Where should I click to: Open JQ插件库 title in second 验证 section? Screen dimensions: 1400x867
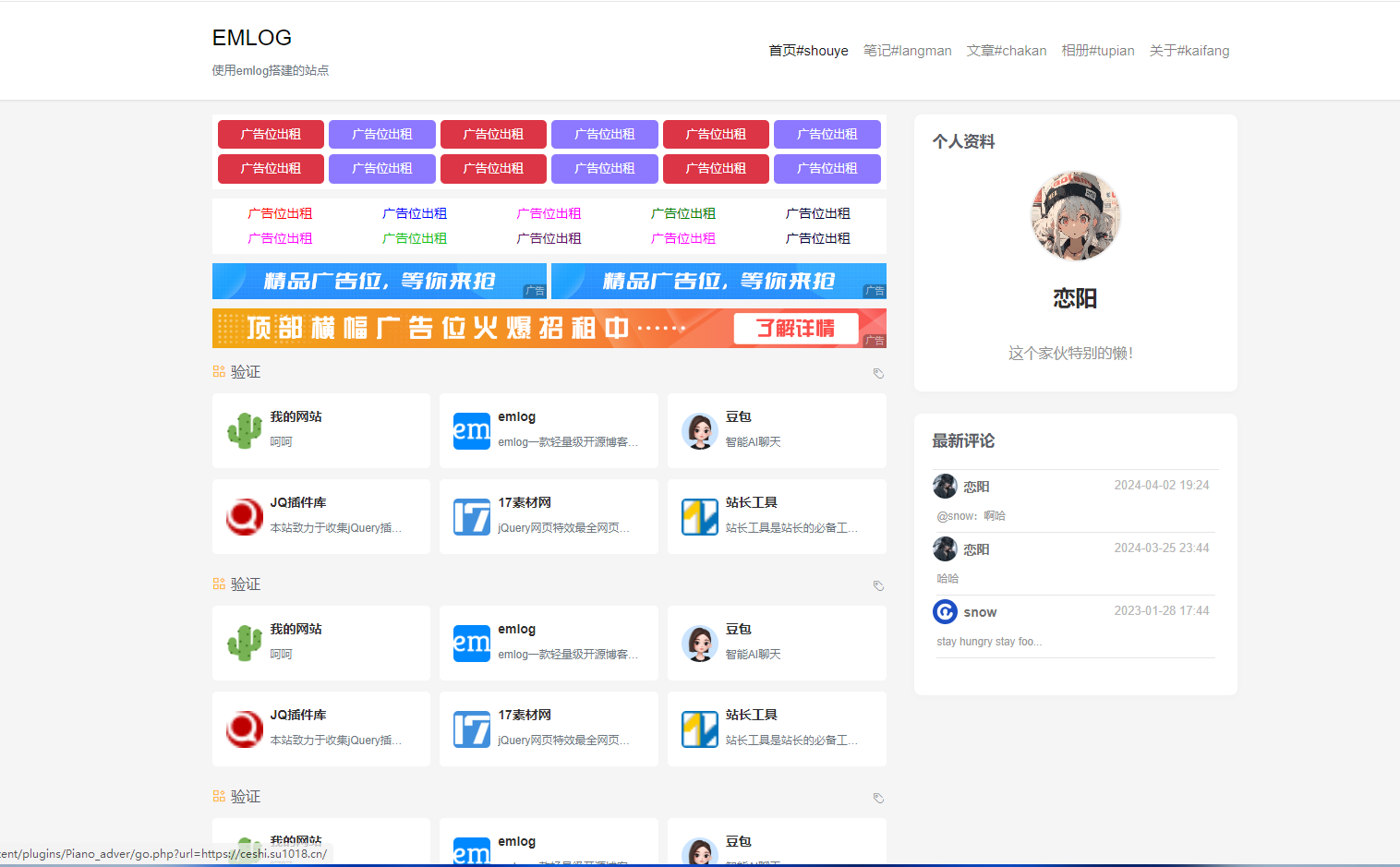pyautogui.click(x=297, y=715)
